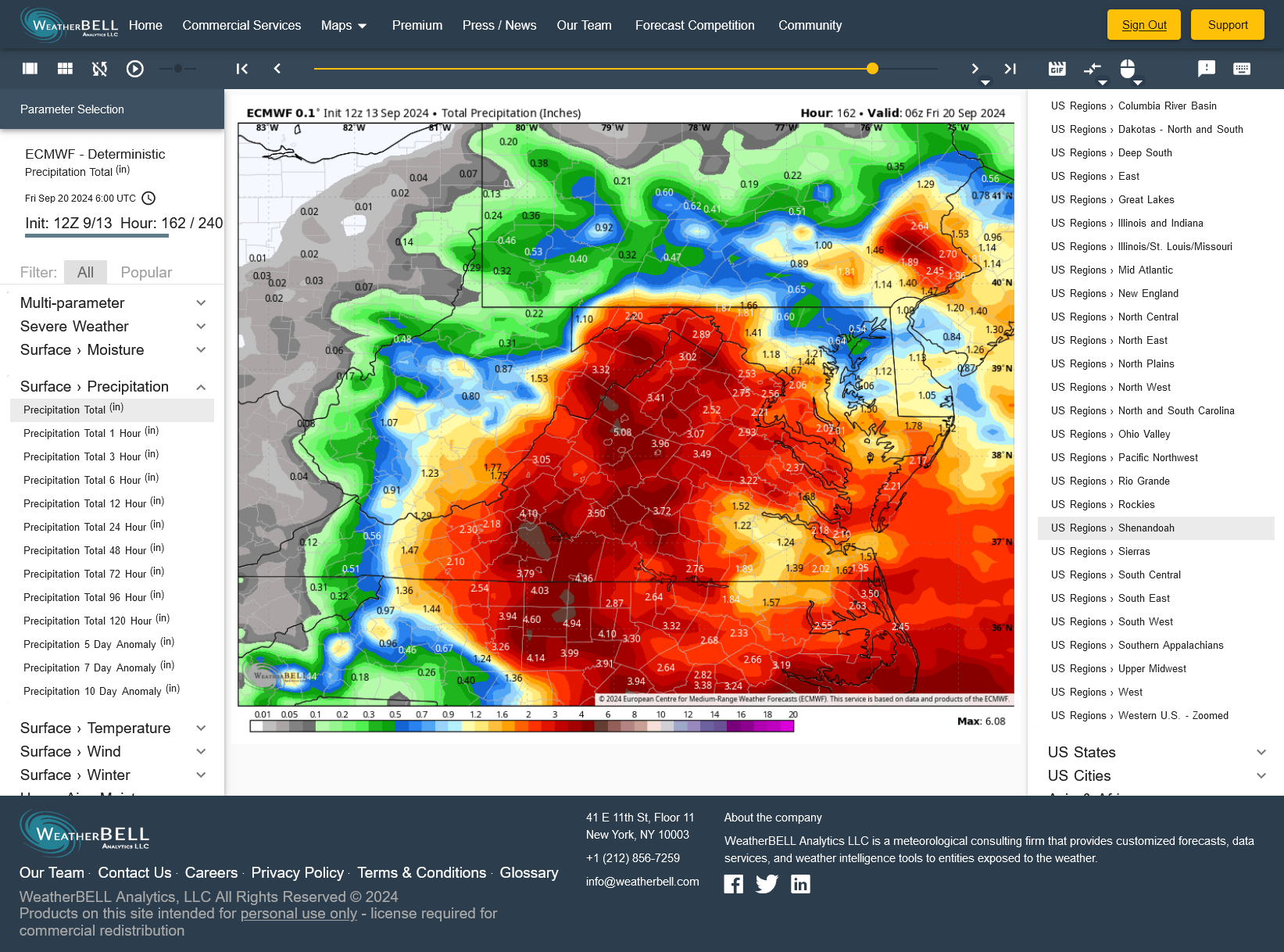Expand the US Cities list
The image size is (1284, 952).
pyautogui.click(x=1157, y=775)
